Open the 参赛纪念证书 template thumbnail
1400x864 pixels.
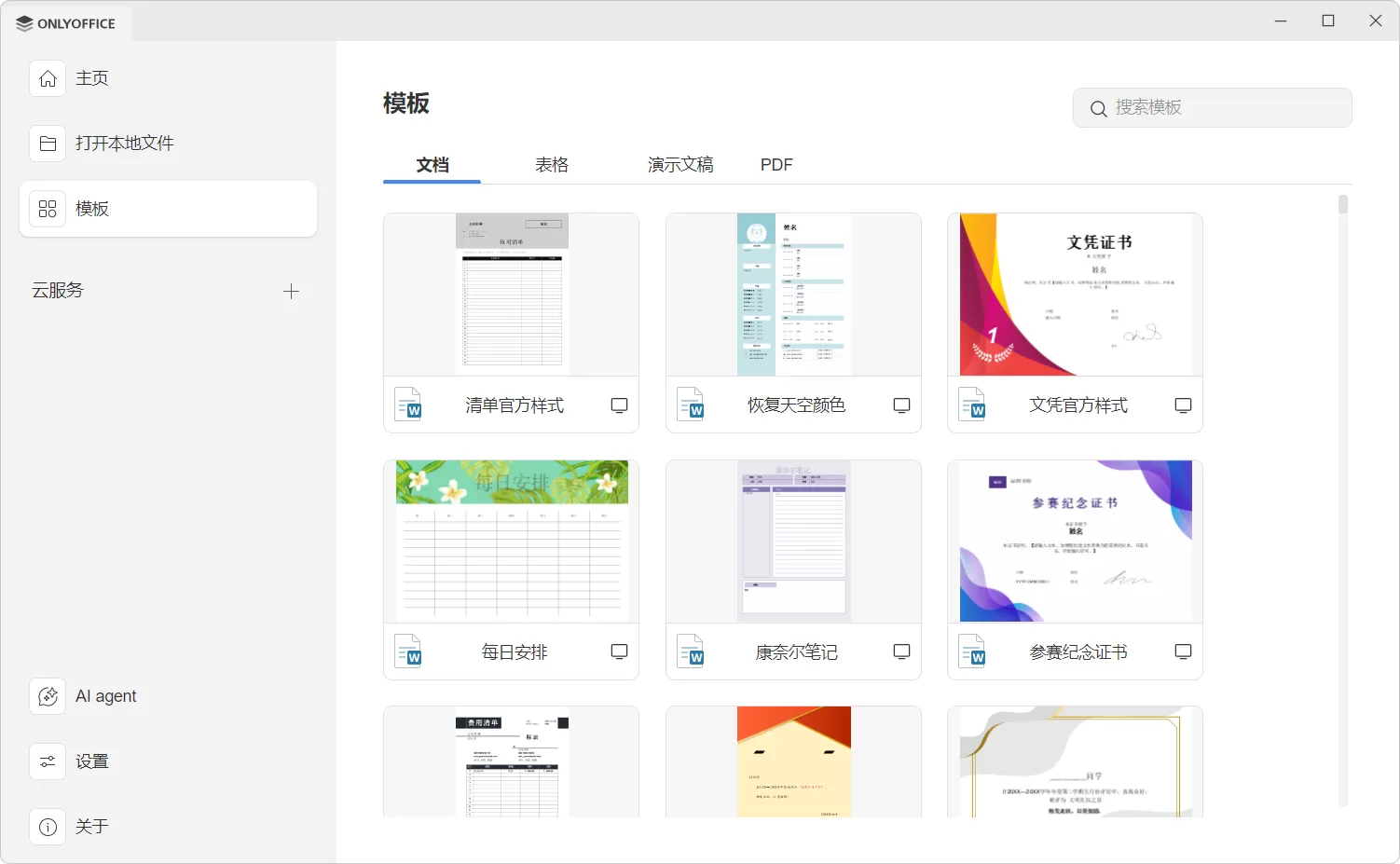1074,541
